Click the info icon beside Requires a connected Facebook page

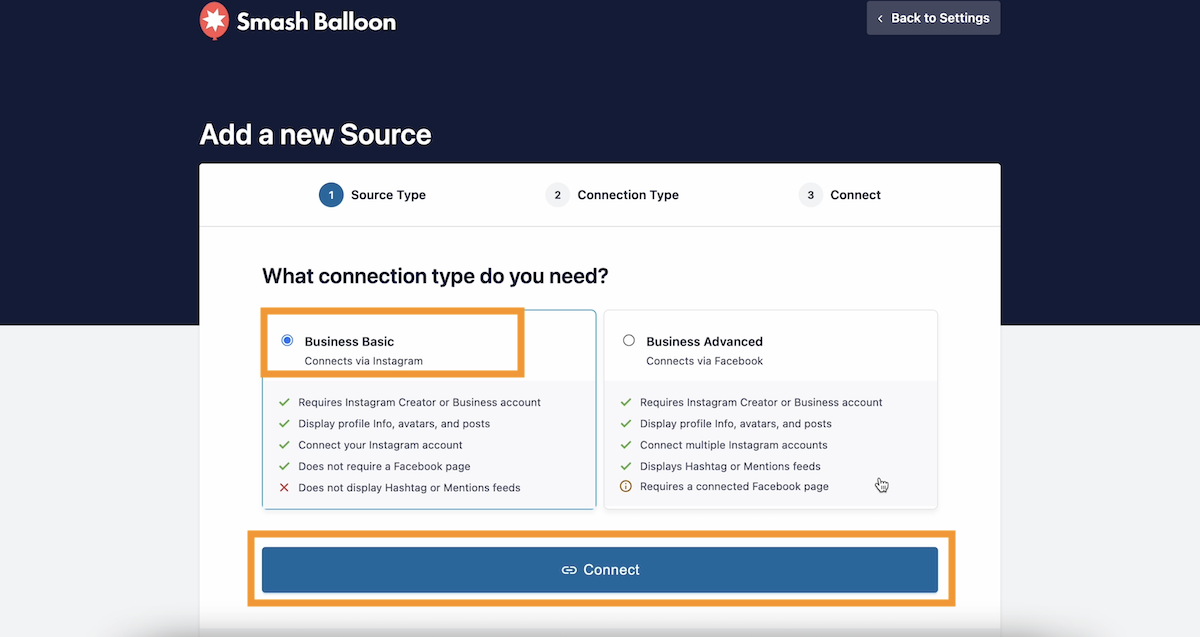pyautogui.click(x=626, y=487)
